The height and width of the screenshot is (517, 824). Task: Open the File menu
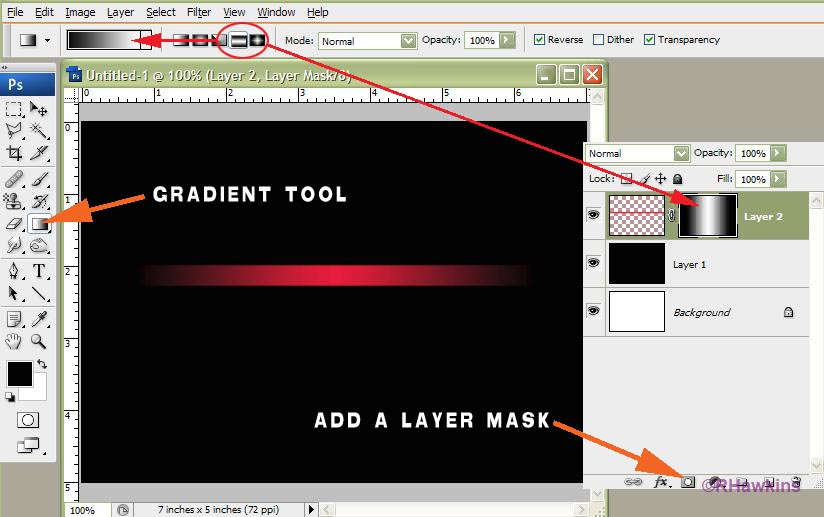(15, 12)
